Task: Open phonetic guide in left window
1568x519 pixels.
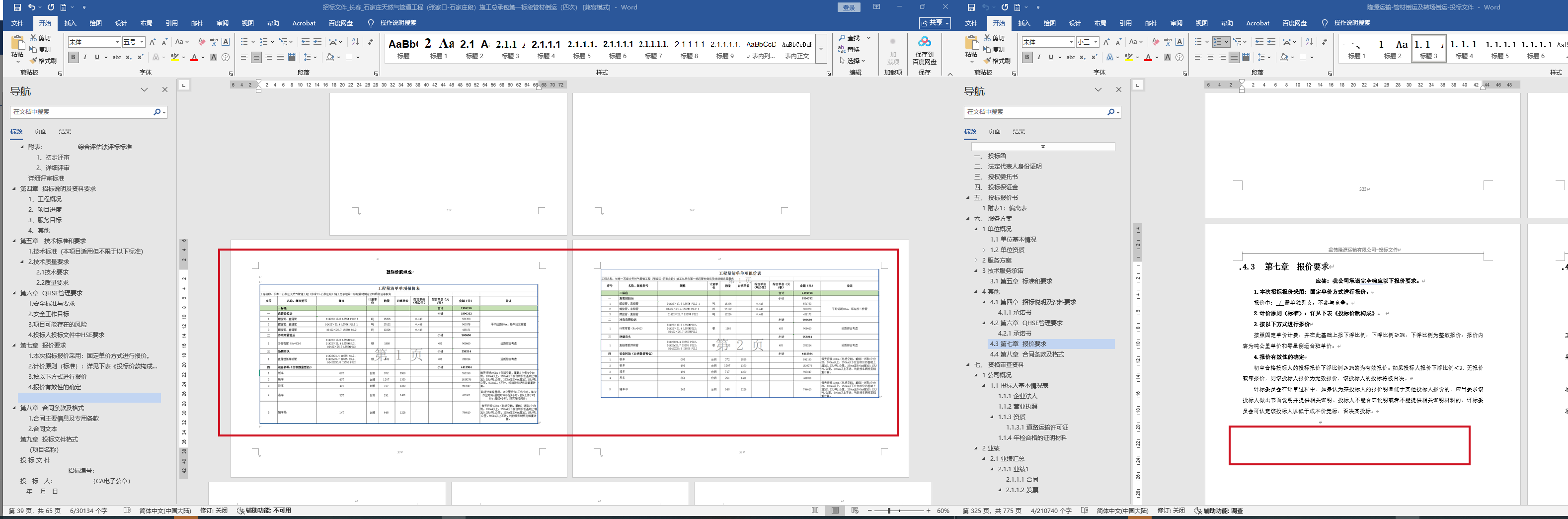Action: click(x=214, y=42)
